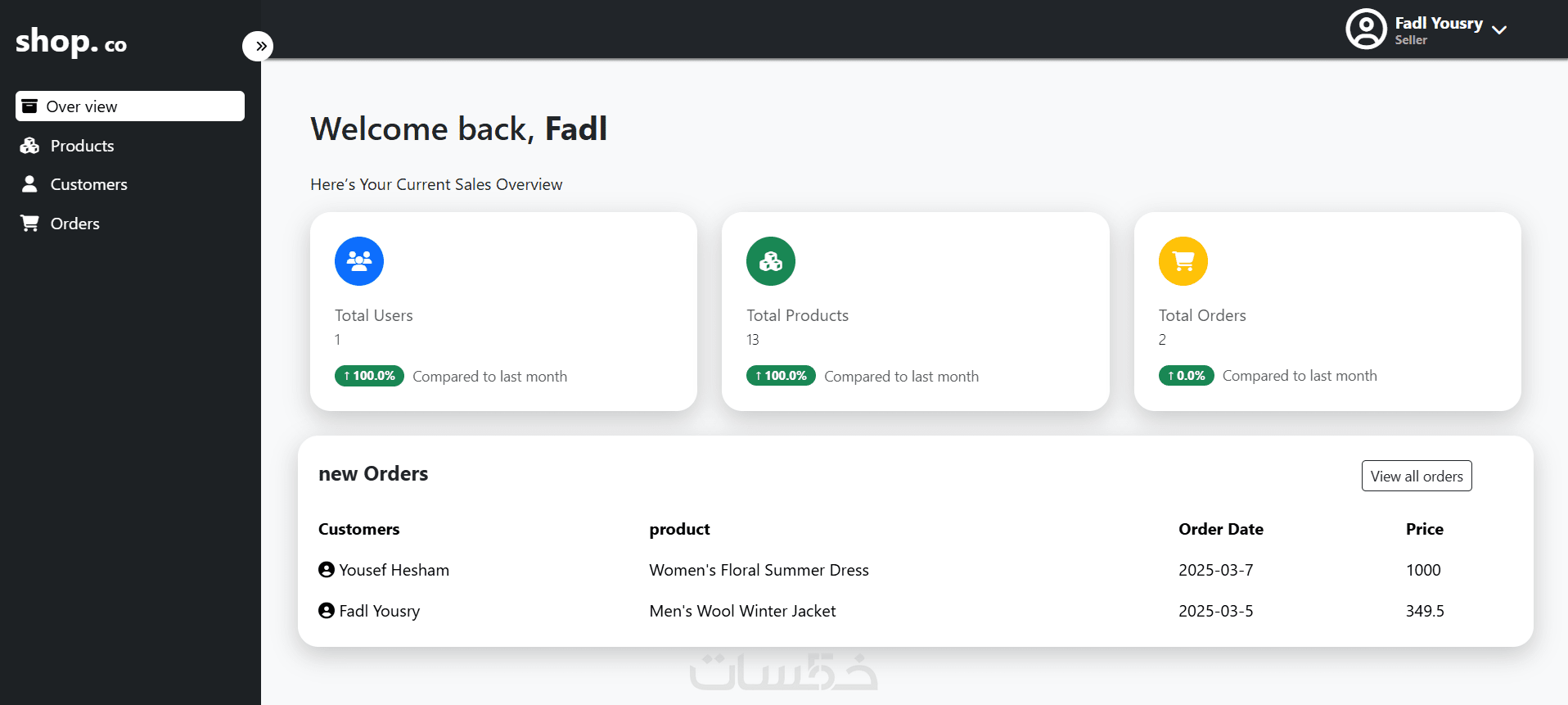Click the Fadl Yousry avatar in orders table
This screenshot has height=705, width=1568.
[x=327, y=611]
